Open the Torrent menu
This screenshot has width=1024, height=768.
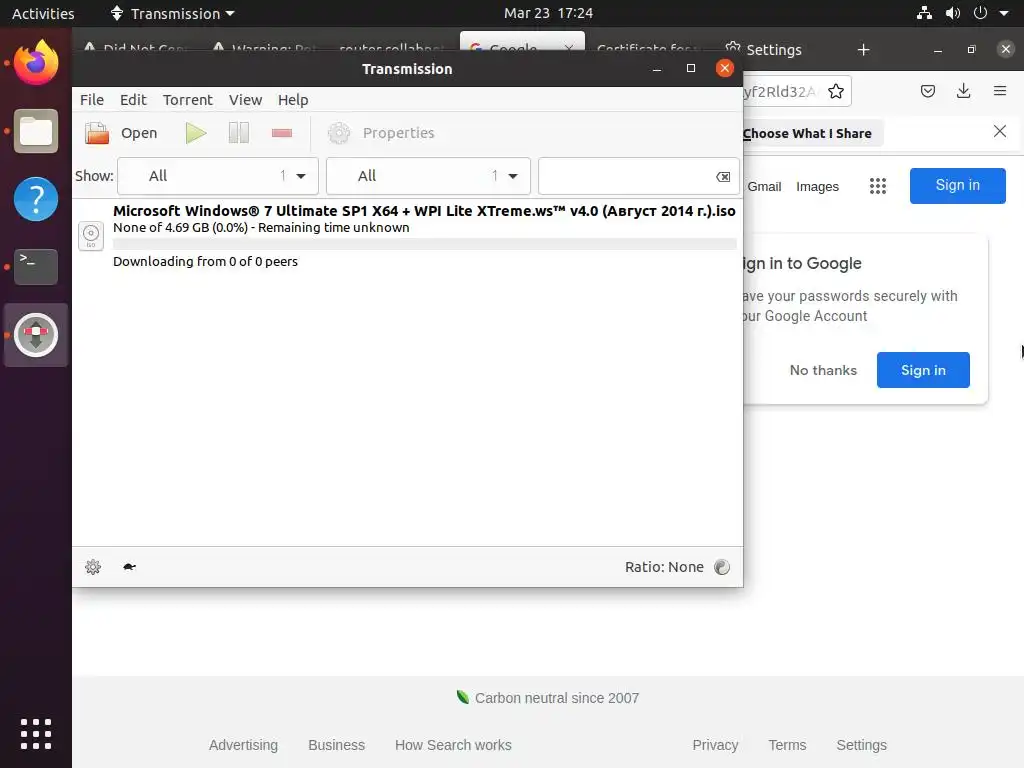point(188,100)
